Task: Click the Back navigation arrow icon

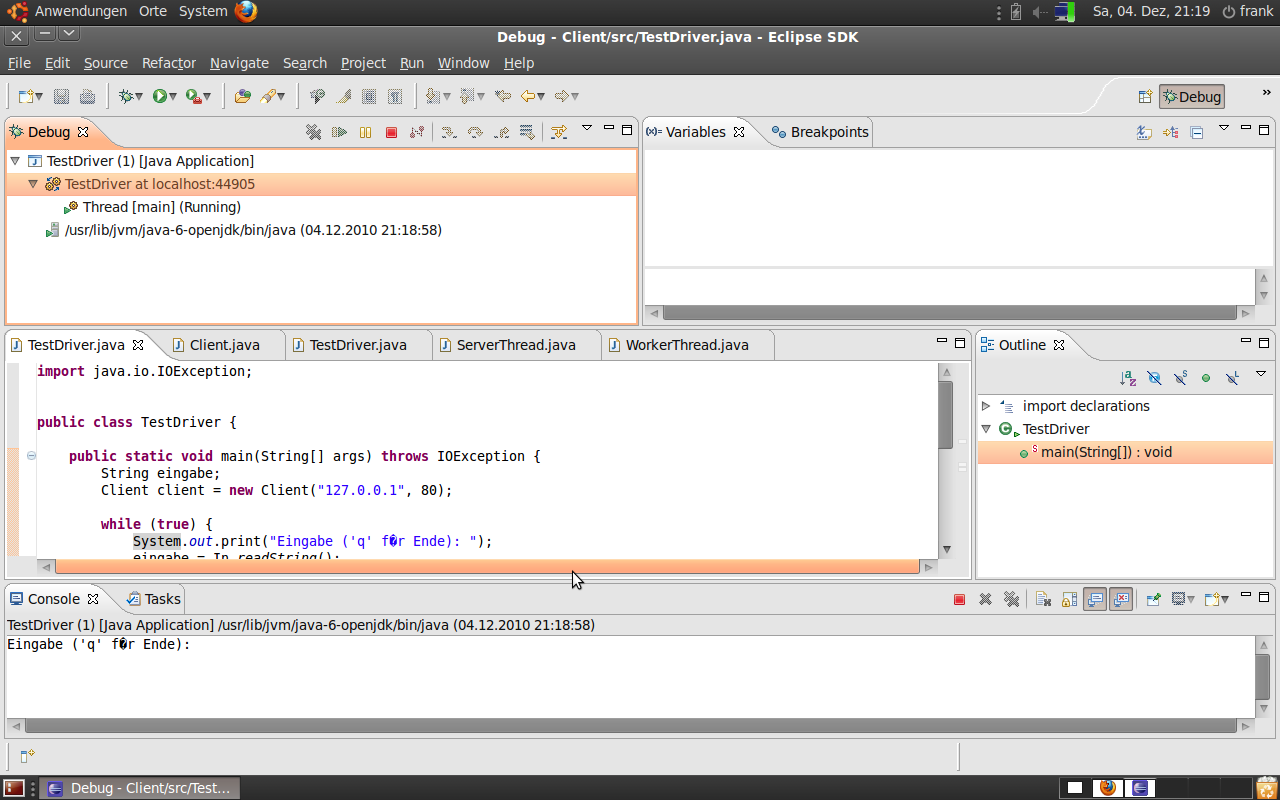Action: click(x=527, y=96)
